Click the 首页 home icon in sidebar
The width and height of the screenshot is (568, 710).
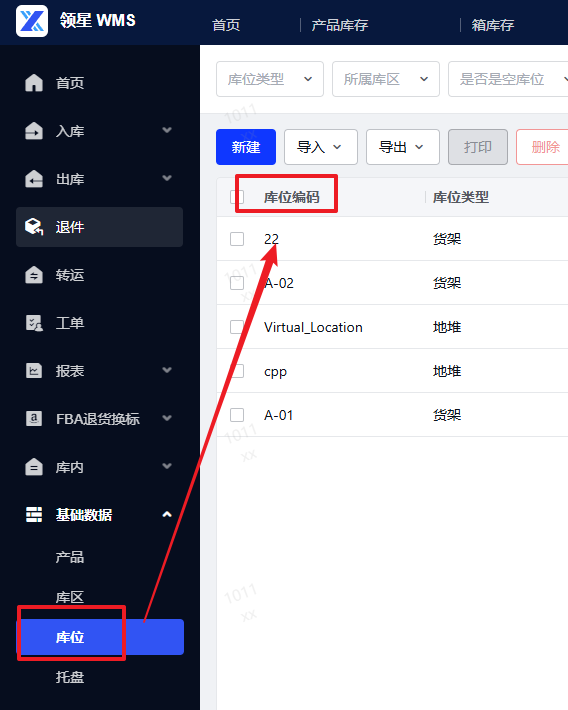click(x=34, y=83)
